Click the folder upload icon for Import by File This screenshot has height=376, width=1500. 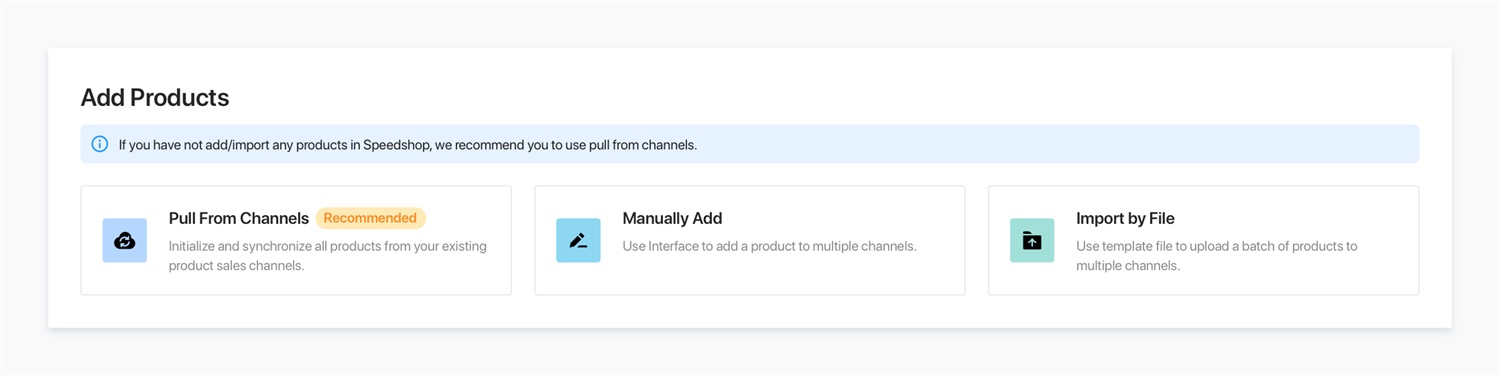coord(1032,241)
